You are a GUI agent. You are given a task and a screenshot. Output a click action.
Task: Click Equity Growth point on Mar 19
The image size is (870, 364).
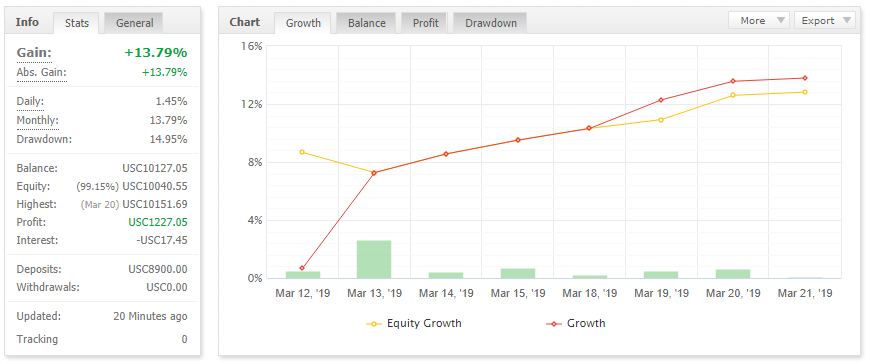[x=661, y=120]
